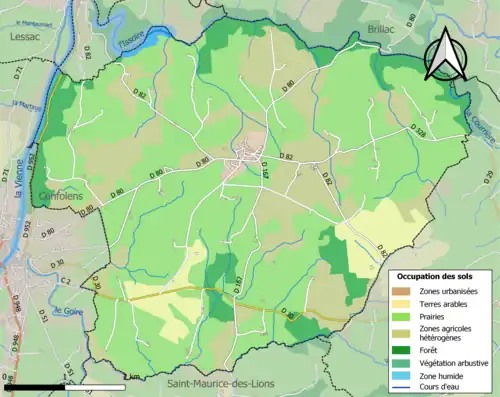Image resolution: width=500 pixels, height=397 pixels.
Task: Click the Saint-Maurice-des-Lions commune label
Action: pos(221,384)
